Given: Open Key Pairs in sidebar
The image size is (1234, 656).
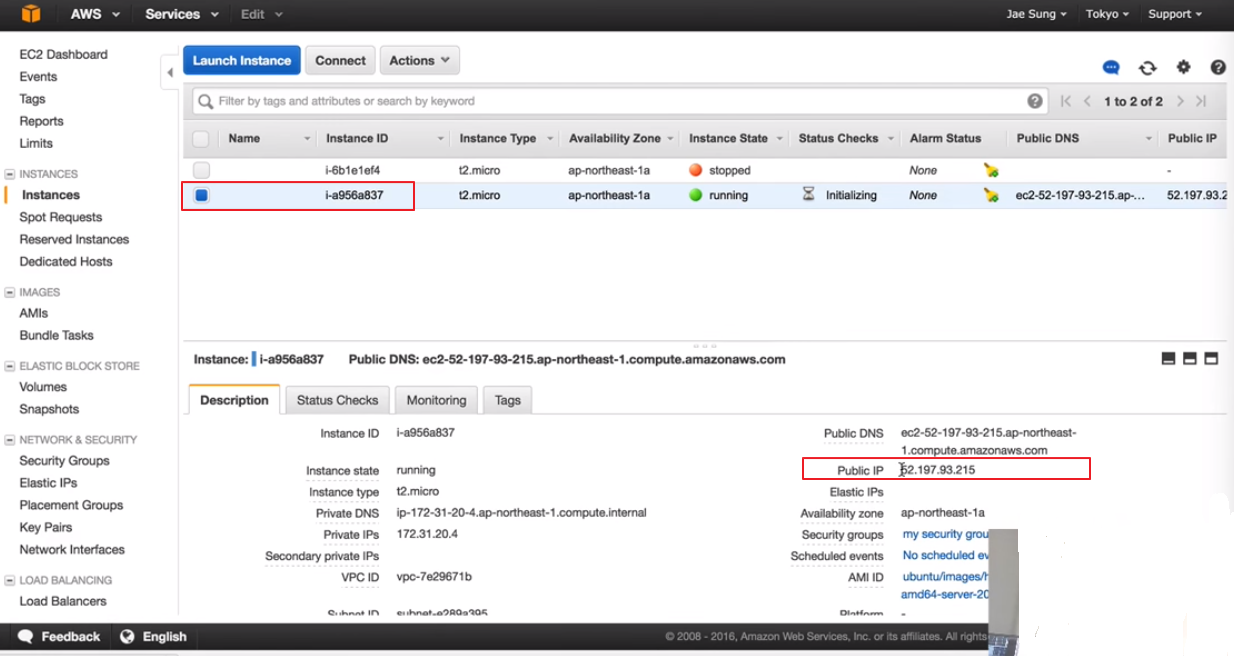Looking at the screenshot, I should click(x=46, y=527).
